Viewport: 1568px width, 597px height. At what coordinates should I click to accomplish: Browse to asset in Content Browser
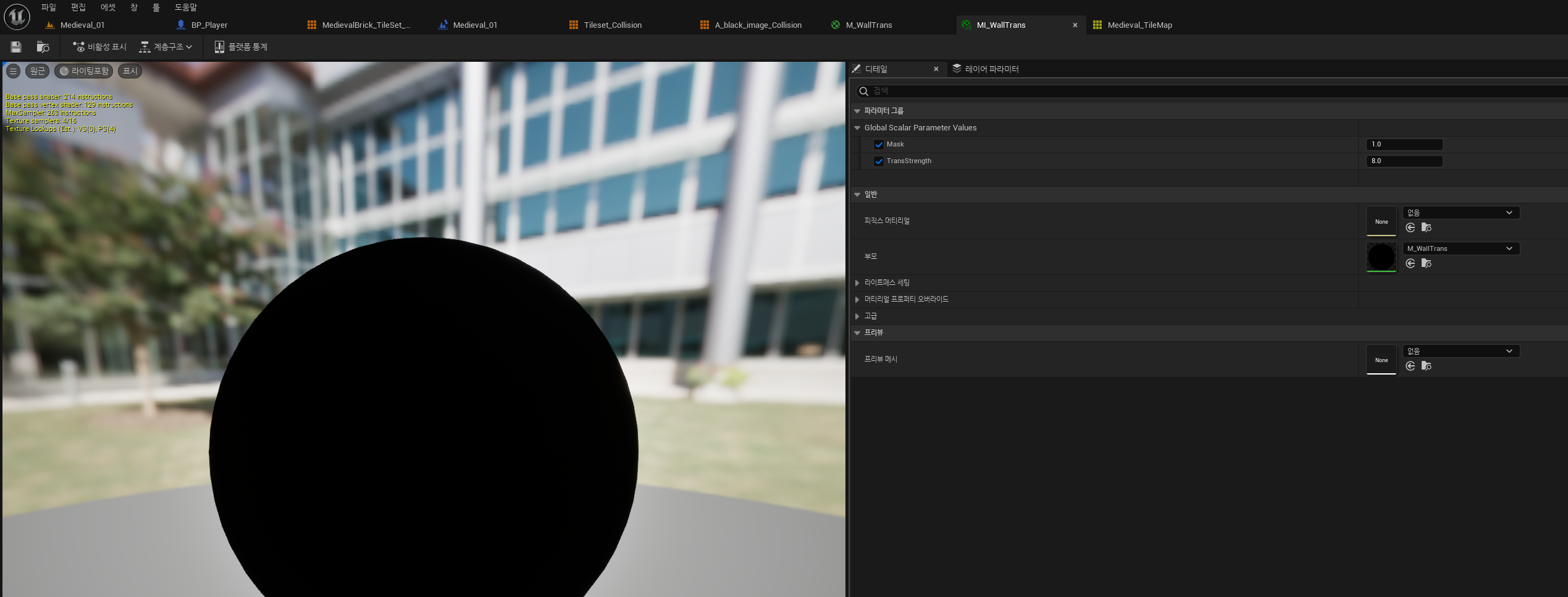point(43,47)
